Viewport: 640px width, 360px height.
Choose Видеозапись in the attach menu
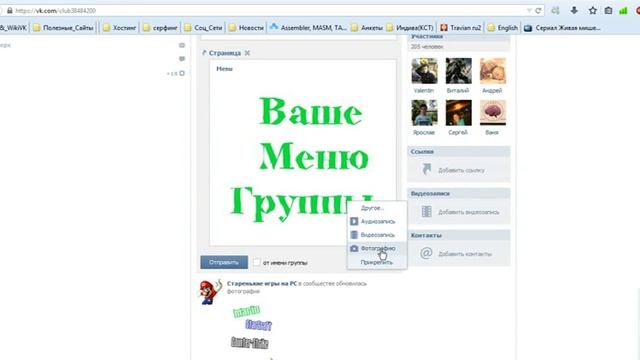point(377,235)
